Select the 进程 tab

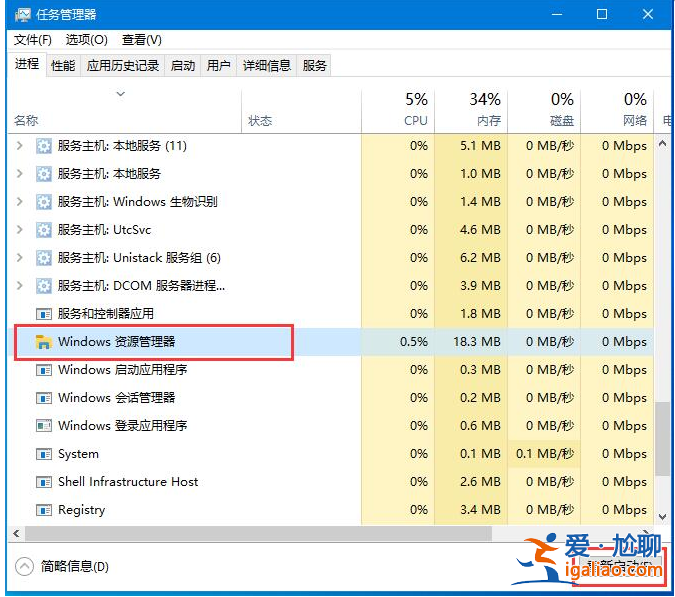27,64
